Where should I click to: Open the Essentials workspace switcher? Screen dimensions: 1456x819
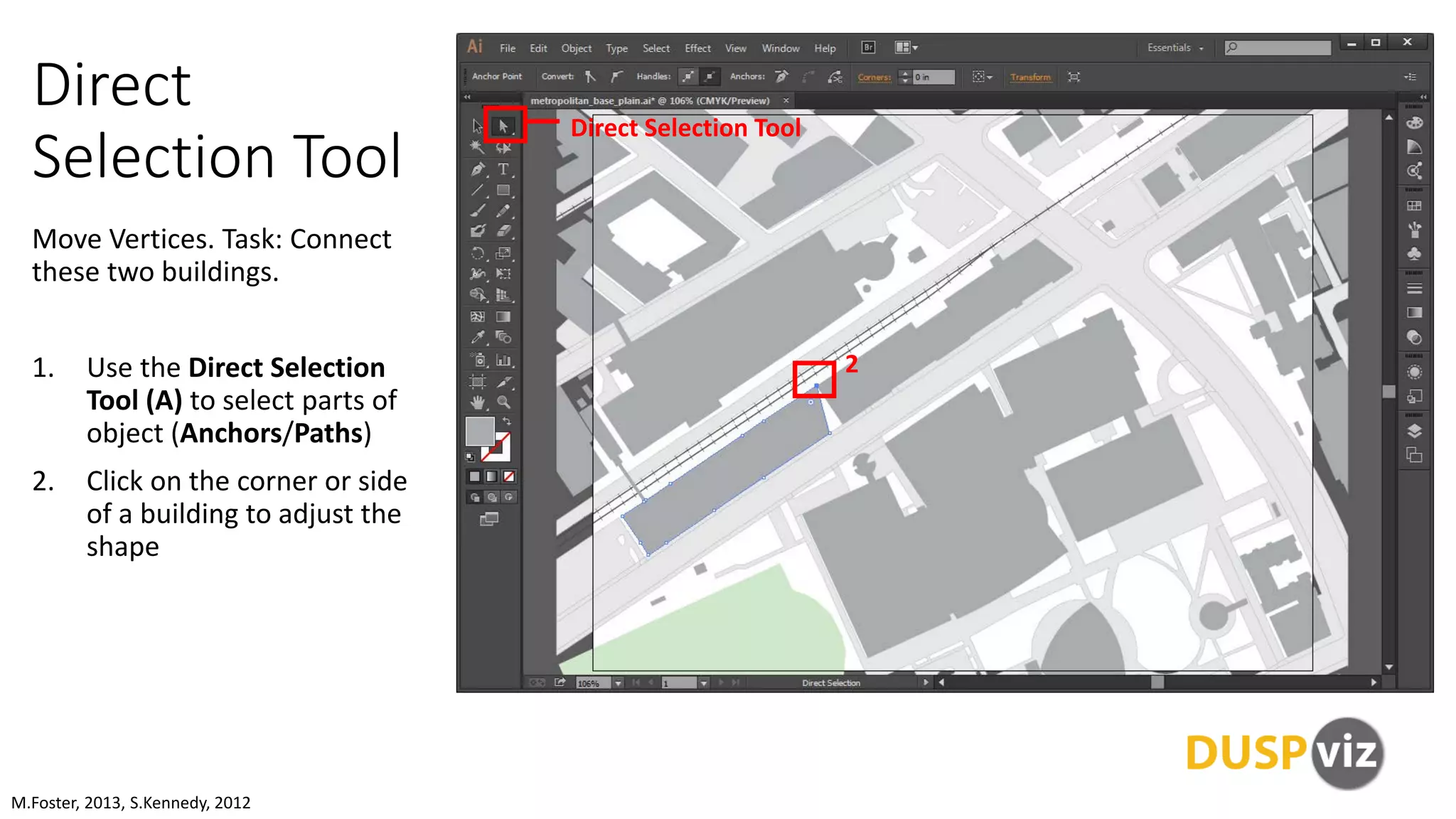tap(1175, 48)
